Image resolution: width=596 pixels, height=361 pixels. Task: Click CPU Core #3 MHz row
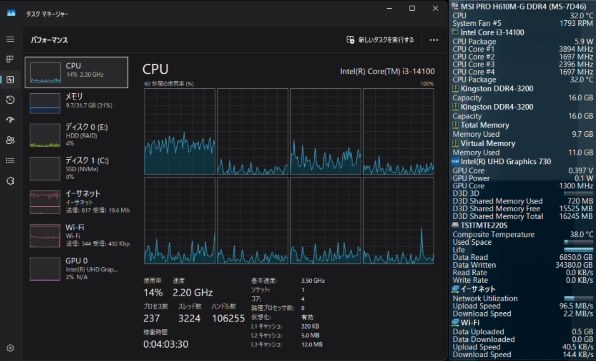[522, 64]
